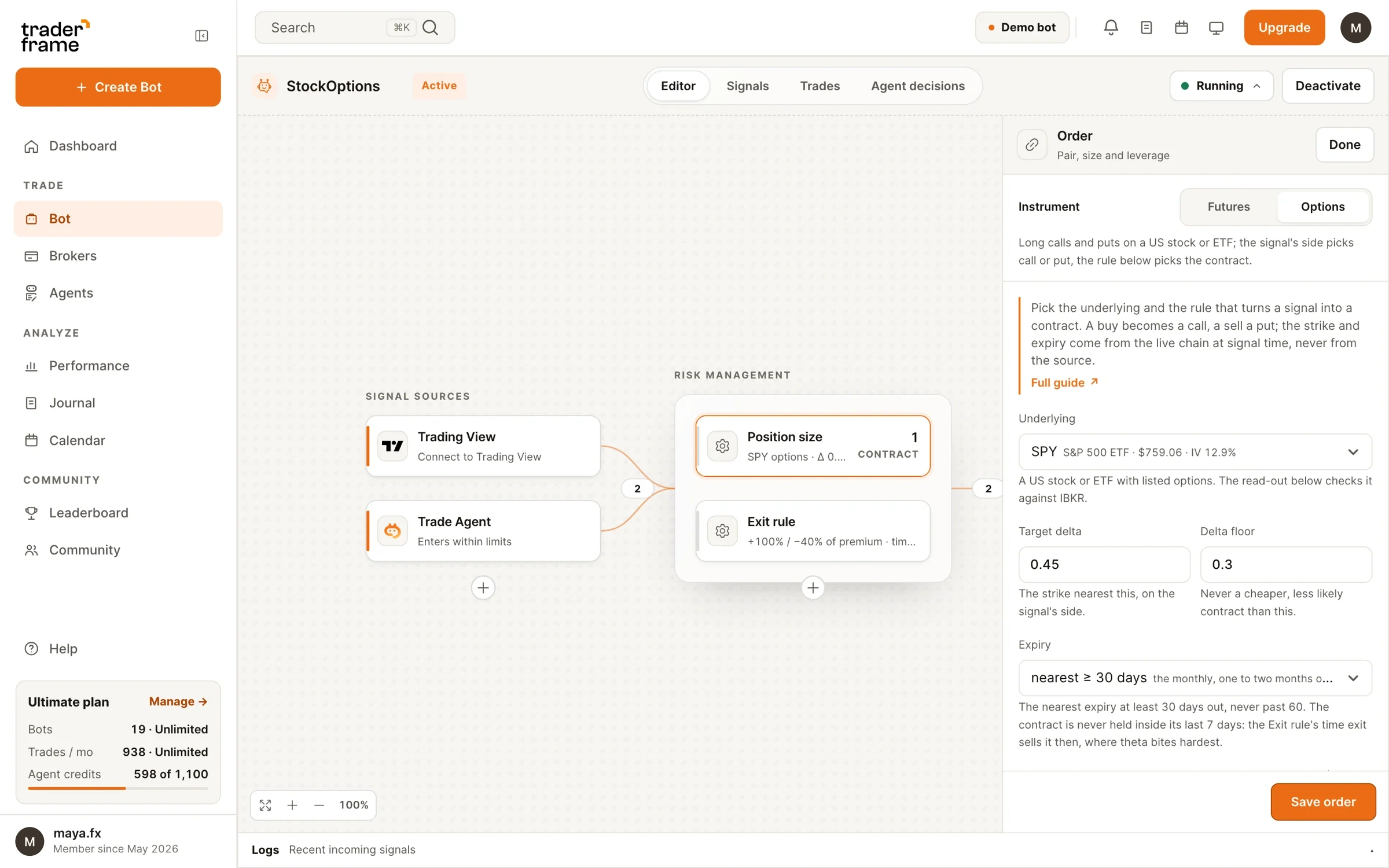Click the Delta floor input field

1285,564
